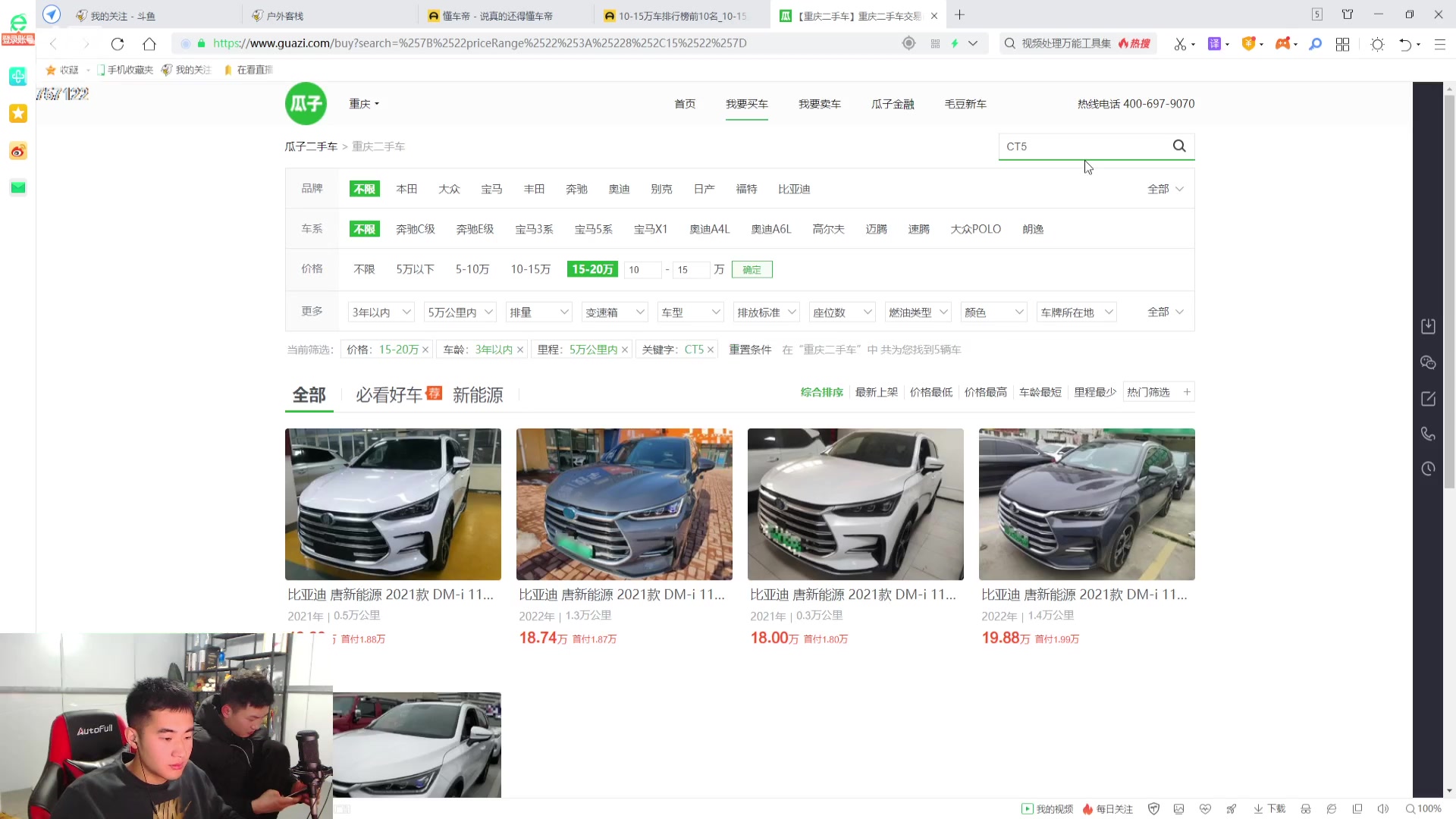Open the 燃油类型 dropdown
Image resolution: width=1456 pixels, height=819 pixels.
point(918,312)
